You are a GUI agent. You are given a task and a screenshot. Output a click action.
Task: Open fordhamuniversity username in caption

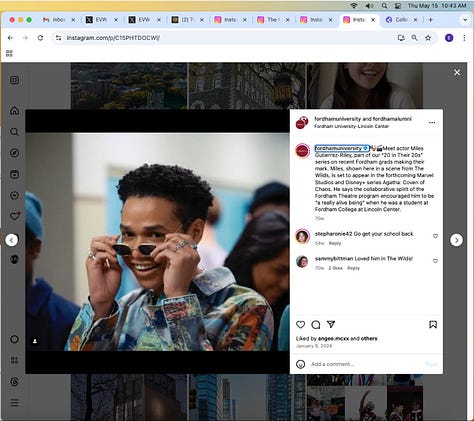(x=338, y=148)
